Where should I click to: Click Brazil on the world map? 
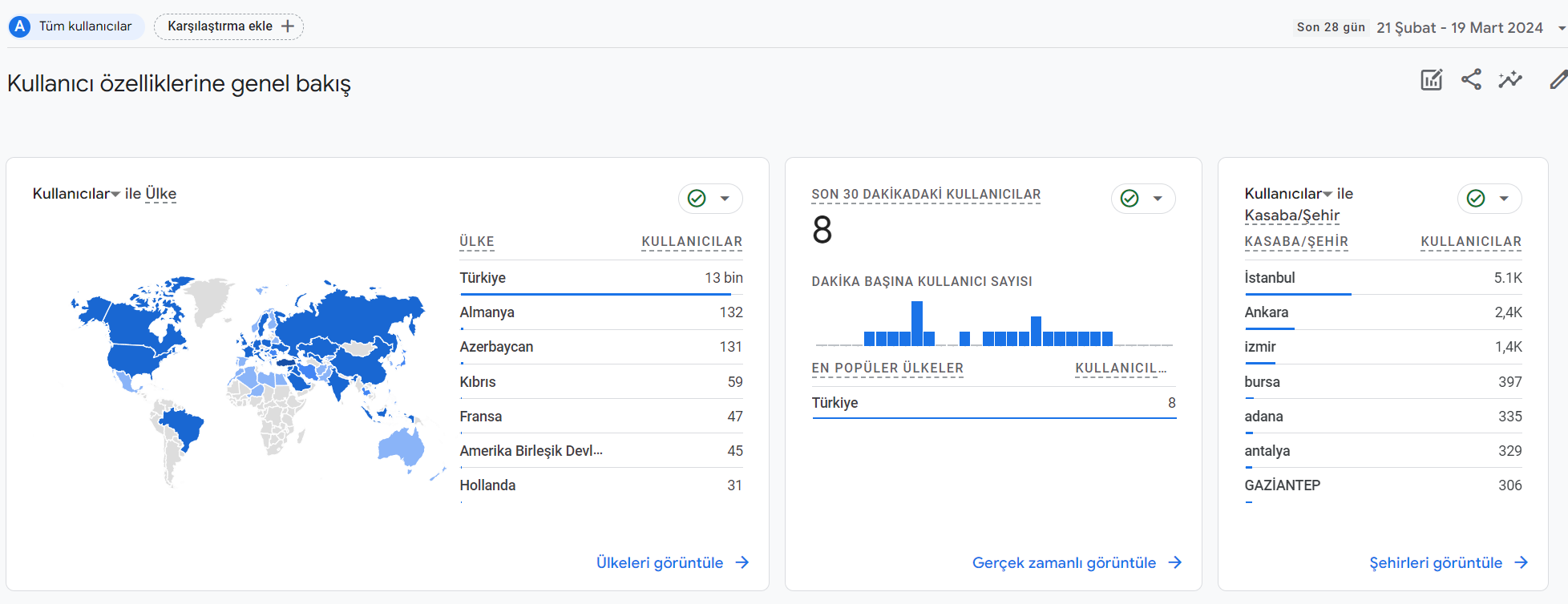(183, 427)
